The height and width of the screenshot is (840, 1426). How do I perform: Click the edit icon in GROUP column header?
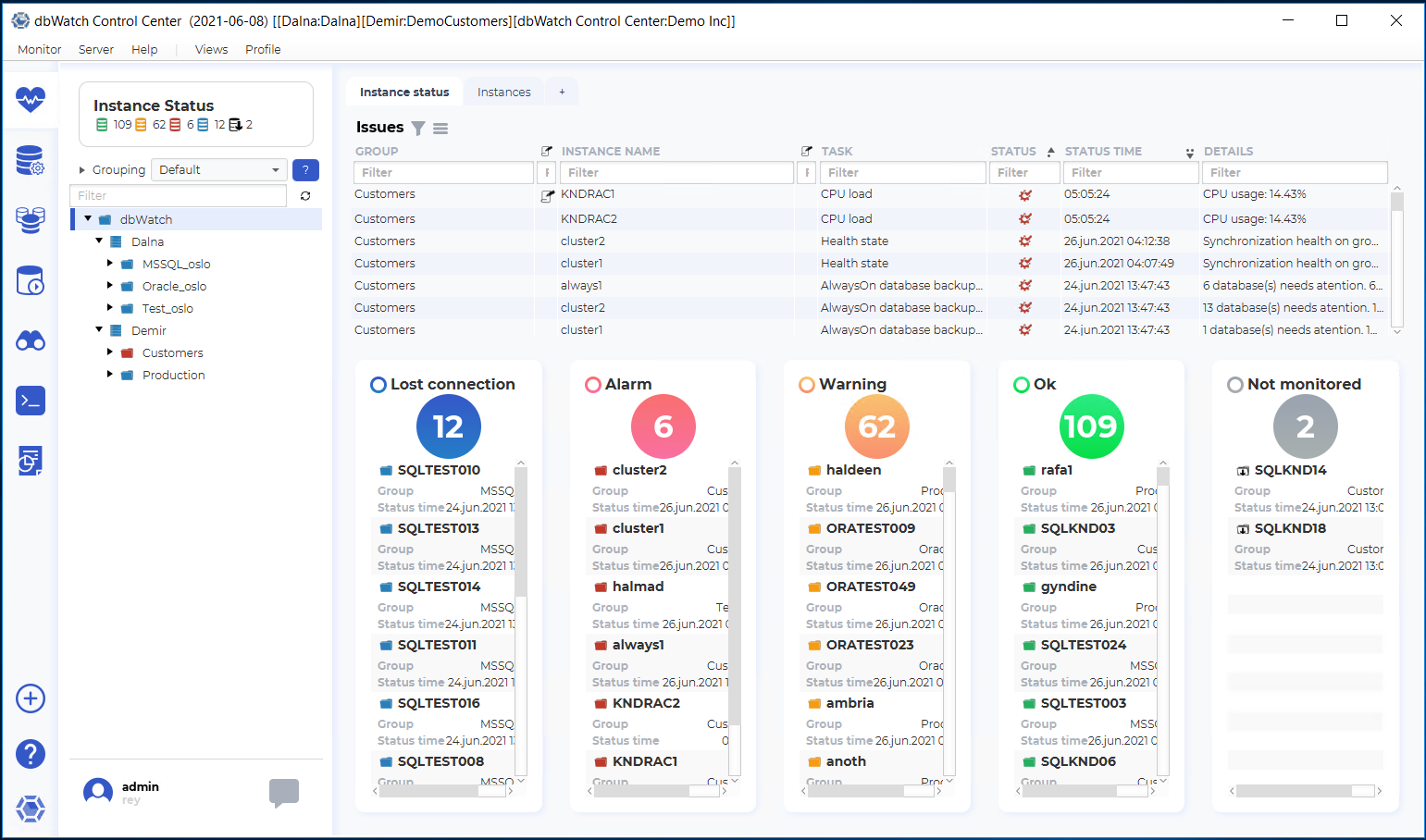pos(546,151)
